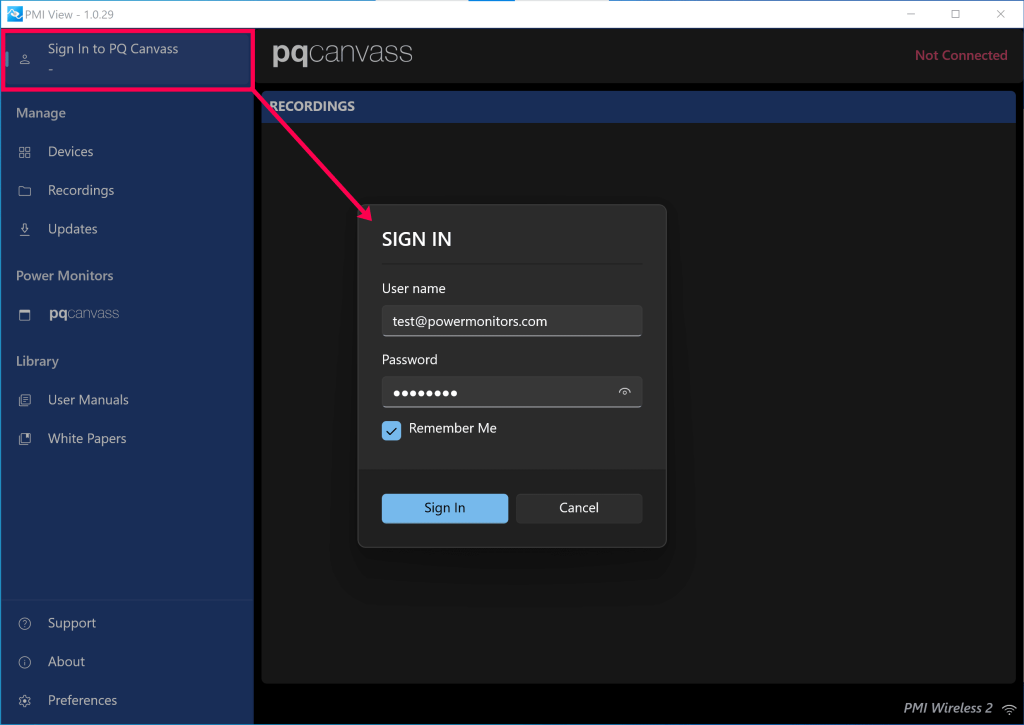Cancel the sign in dialog
1024x725 pixels.
point(579,508)
